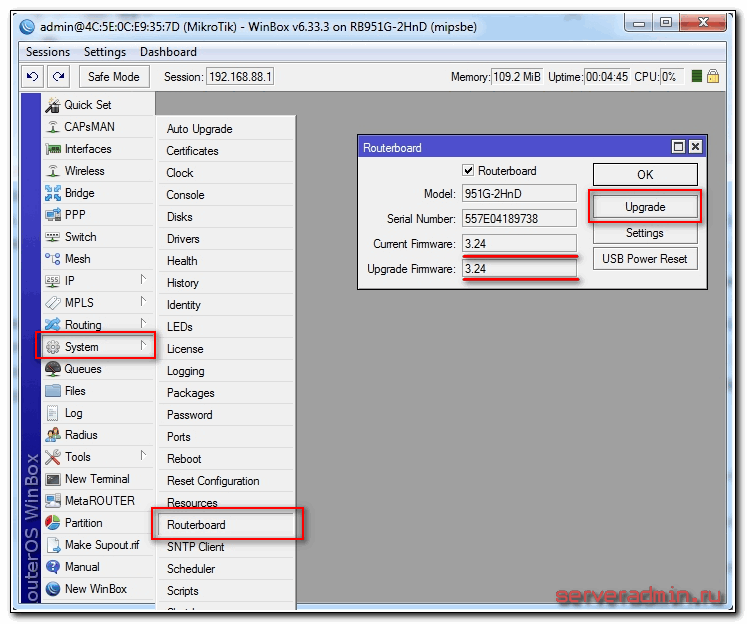Click the Upgrade Firmware field
Viewport: 747px width, 624px height.
(x=519, y=269)
